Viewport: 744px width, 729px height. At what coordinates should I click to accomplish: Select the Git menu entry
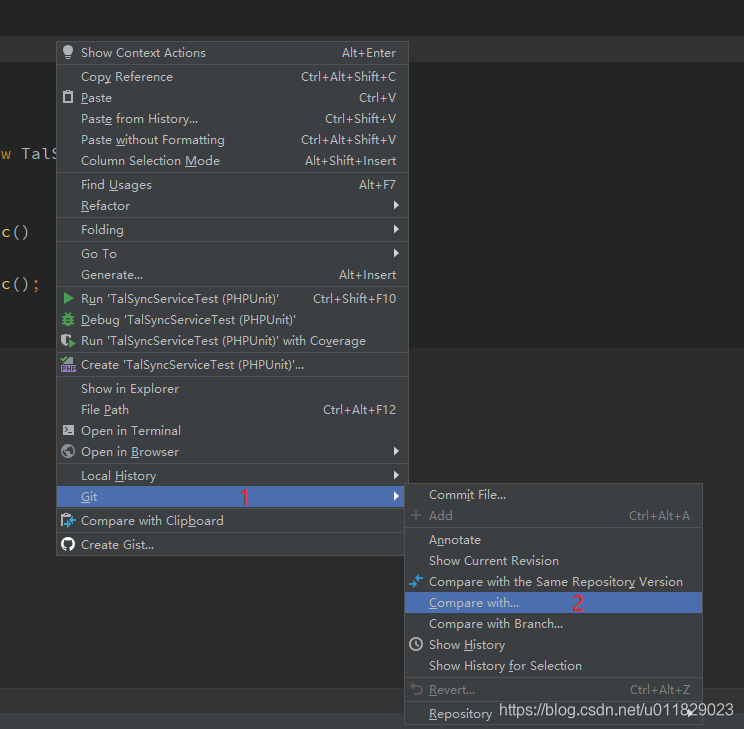coord(232,496)
